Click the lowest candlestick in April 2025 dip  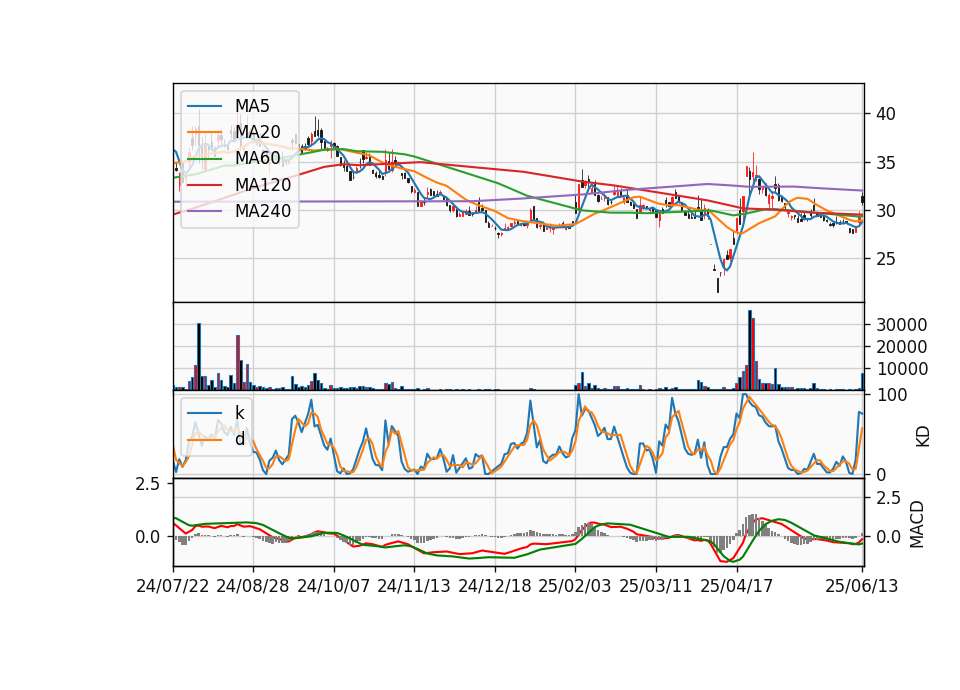pos(718,285)
